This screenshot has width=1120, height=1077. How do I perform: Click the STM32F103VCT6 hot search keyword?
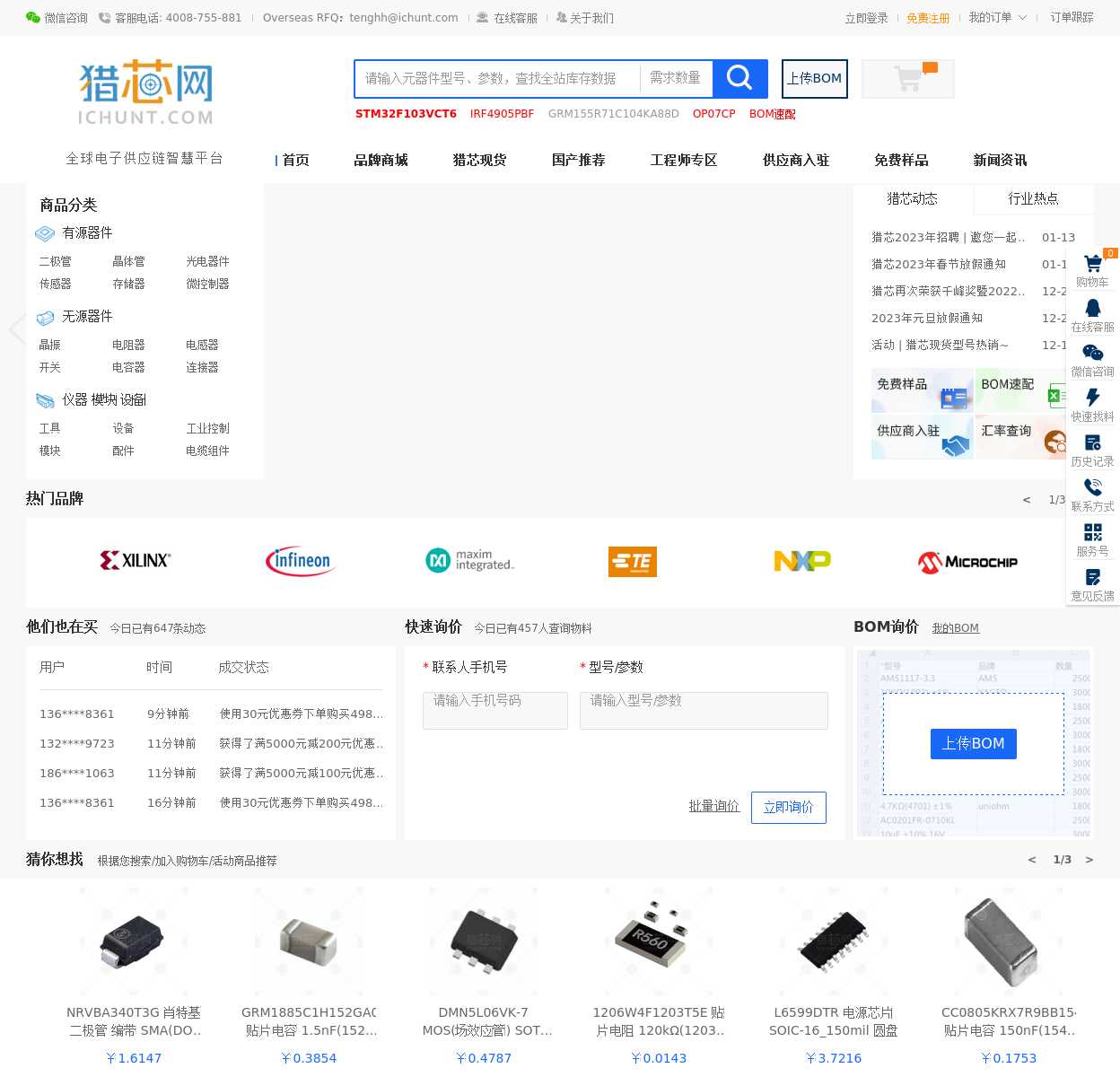(x=406, y=114)
